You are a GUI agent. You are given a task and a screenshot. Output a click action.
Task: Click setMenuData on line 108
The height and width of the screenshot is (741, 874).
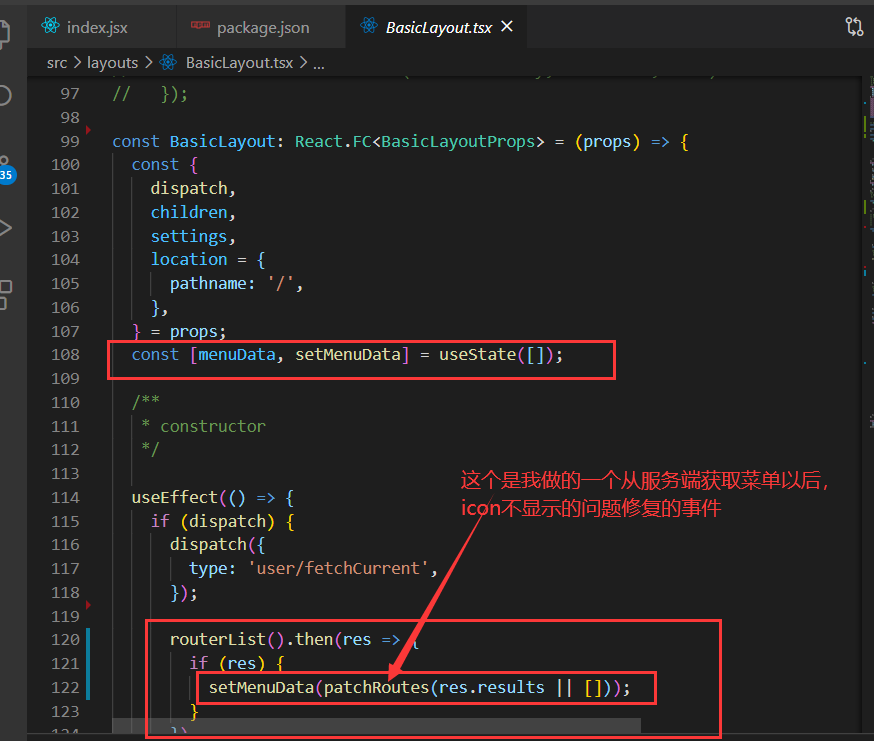coord(348,355)
